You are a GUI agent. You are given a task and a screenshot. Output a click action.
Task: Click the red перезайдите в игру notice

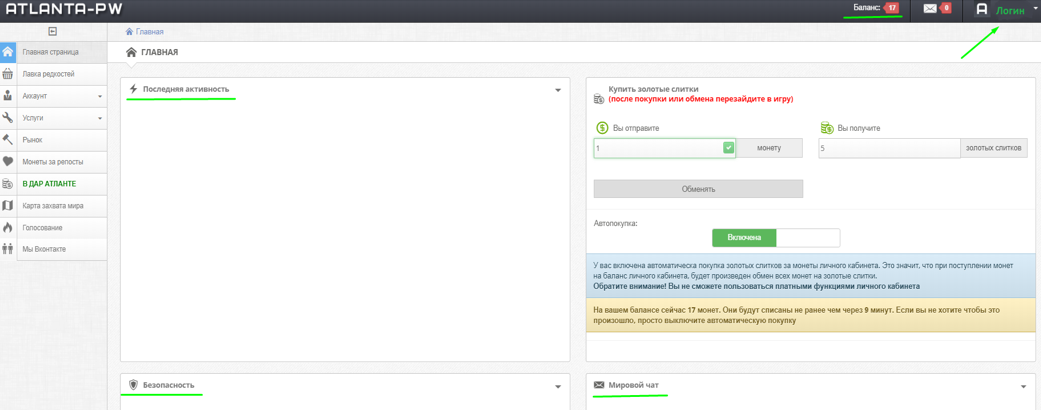[x=701, y=99]
